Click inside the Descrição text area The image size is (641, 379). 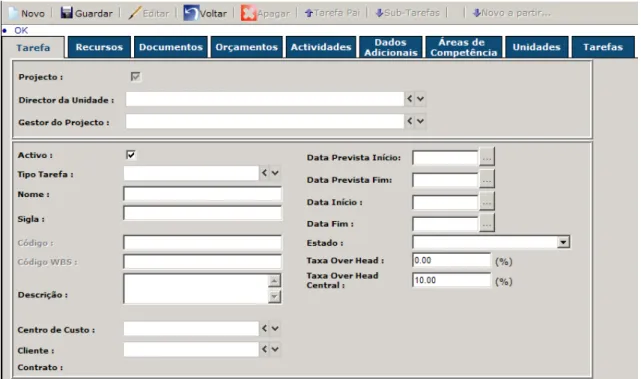195,288
